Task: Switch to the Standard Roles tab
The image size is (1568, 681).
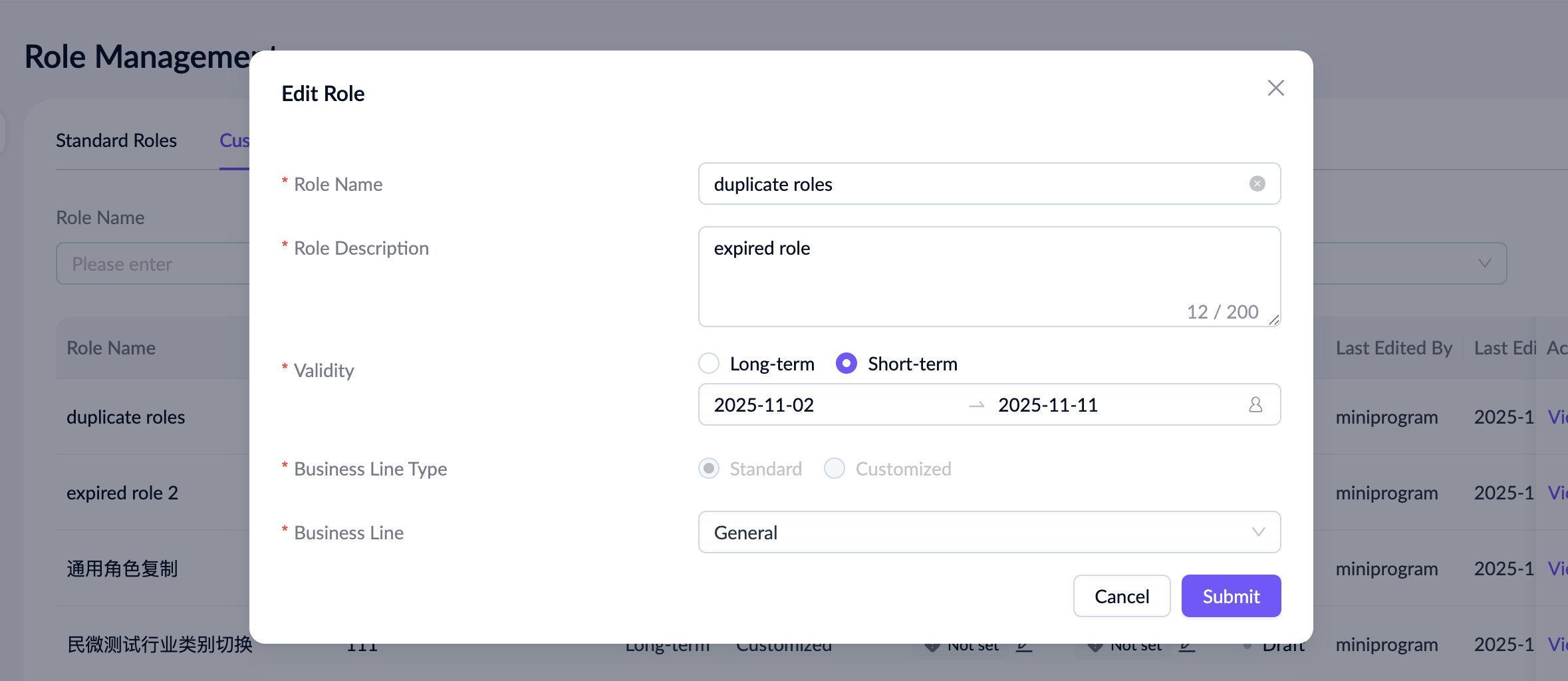Action: click(116, 140)
